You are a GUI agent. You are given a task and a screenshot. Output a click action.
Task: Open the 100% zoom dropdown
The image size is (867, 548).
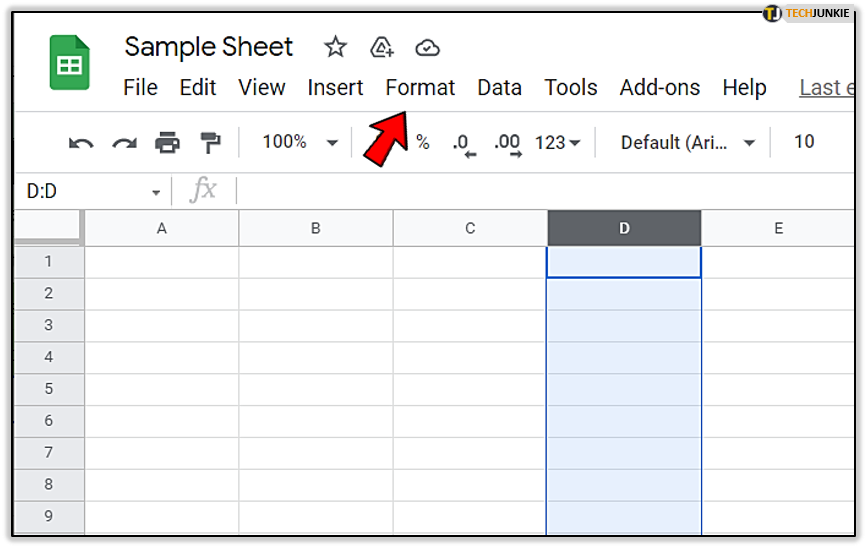pyautogui.click(x=299, y=142)
